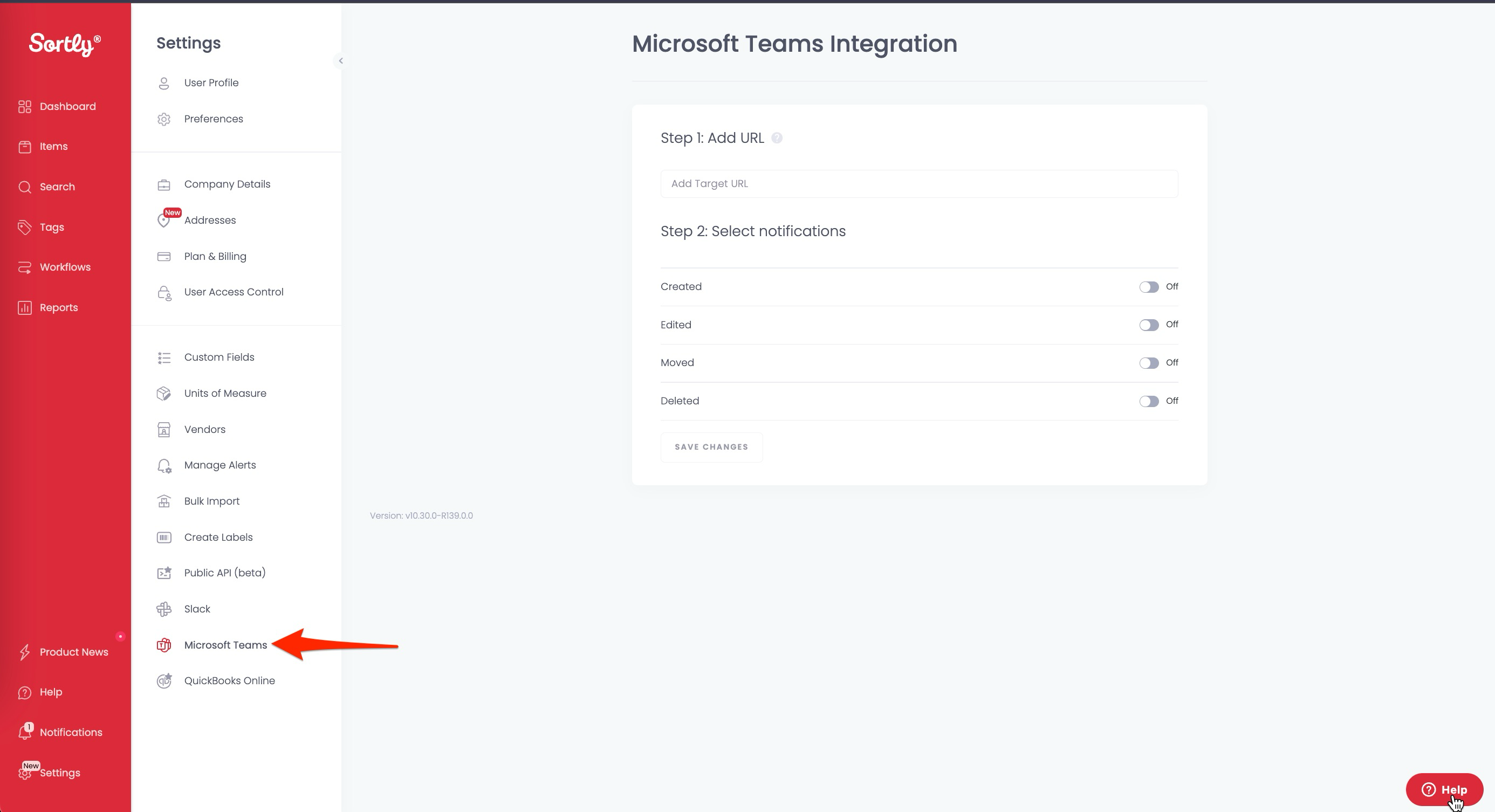Click the Product News lightning icon
Image resolution: width=1495 pixels, height=812 pixels.
[24, 652]
